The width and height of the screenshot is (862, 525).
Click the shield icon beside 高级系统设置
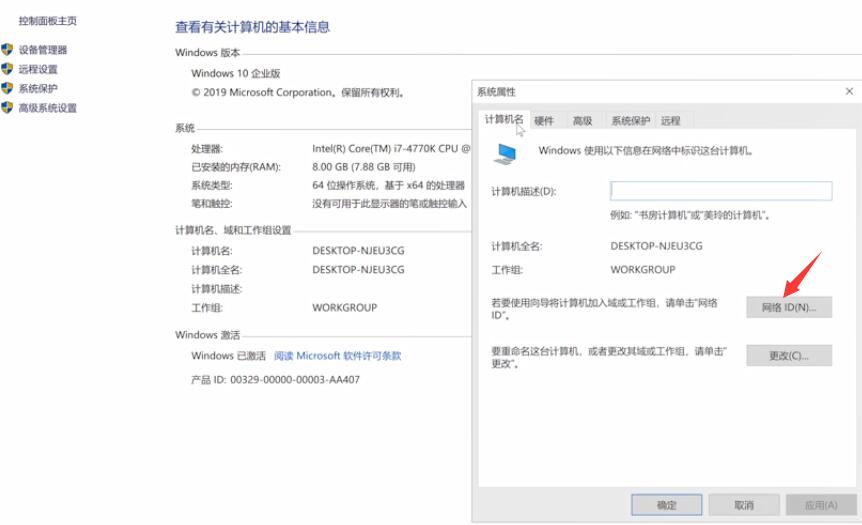point(7,107)
